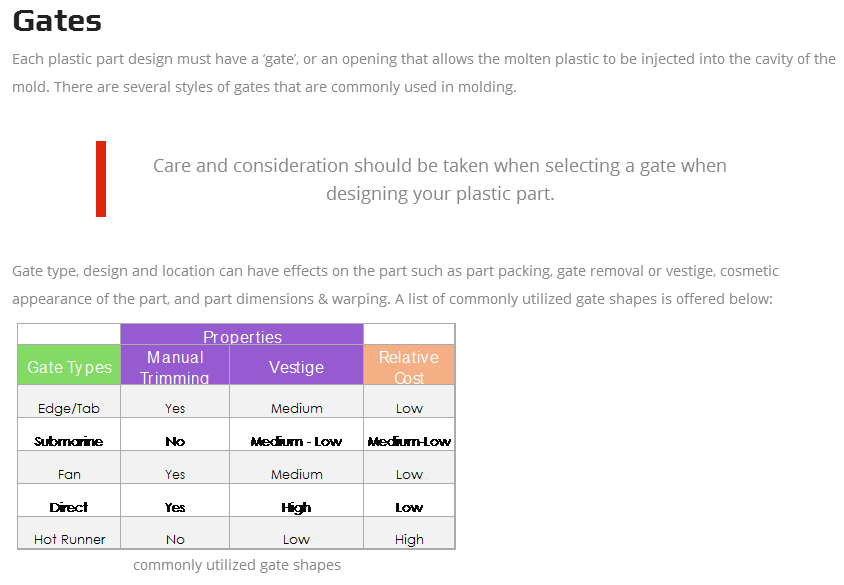Click the orange Relative Cost header
Screen dimensions: 844x585
409,365
